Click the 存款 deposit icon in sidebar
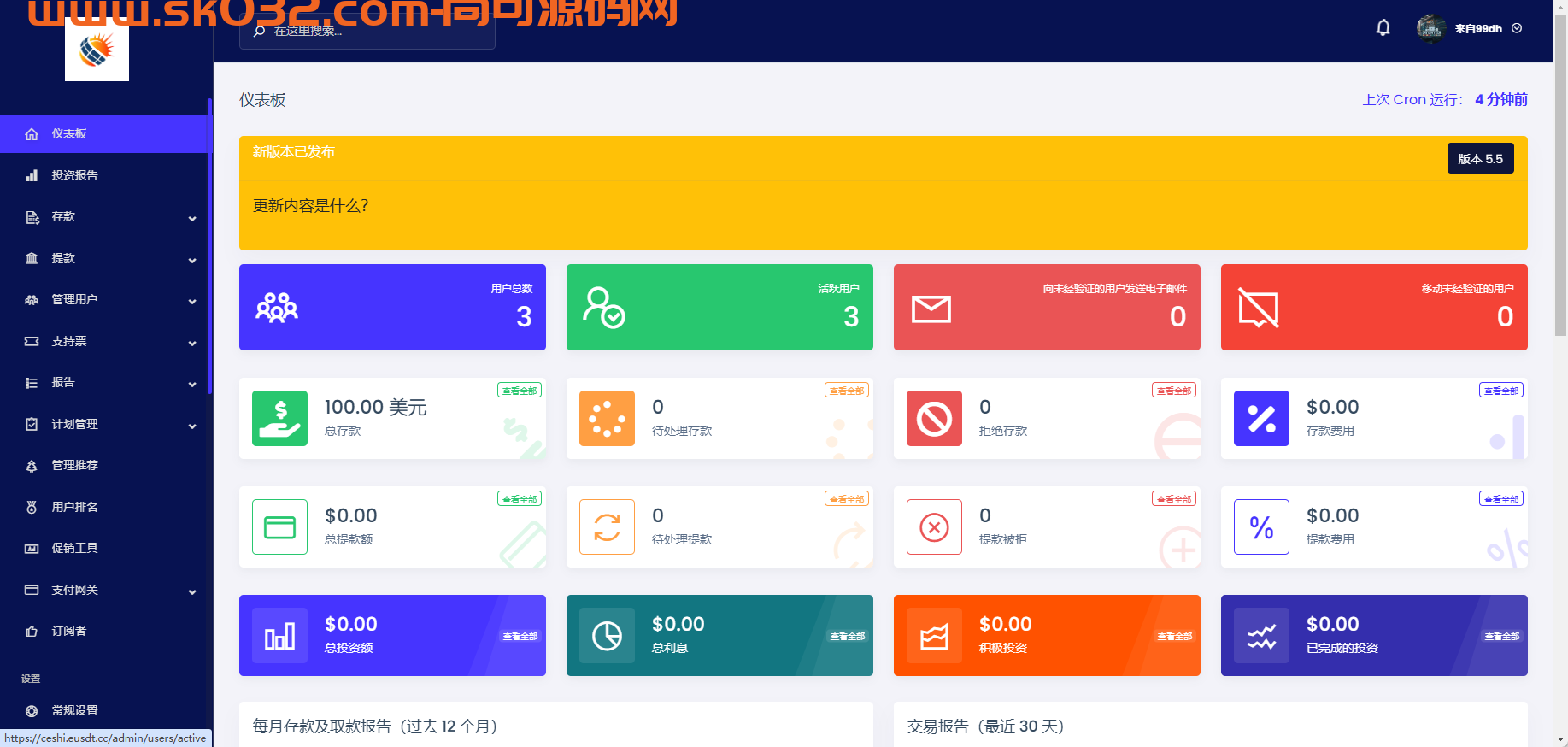This screenshot has width=1568, height=747. (x=32, y=217)
